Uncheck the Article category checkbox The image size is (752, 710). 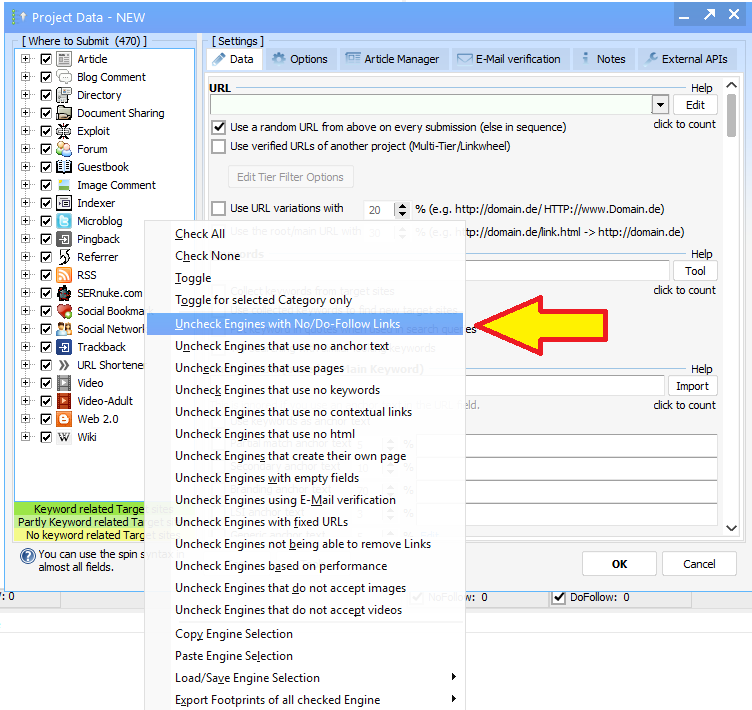46,59
